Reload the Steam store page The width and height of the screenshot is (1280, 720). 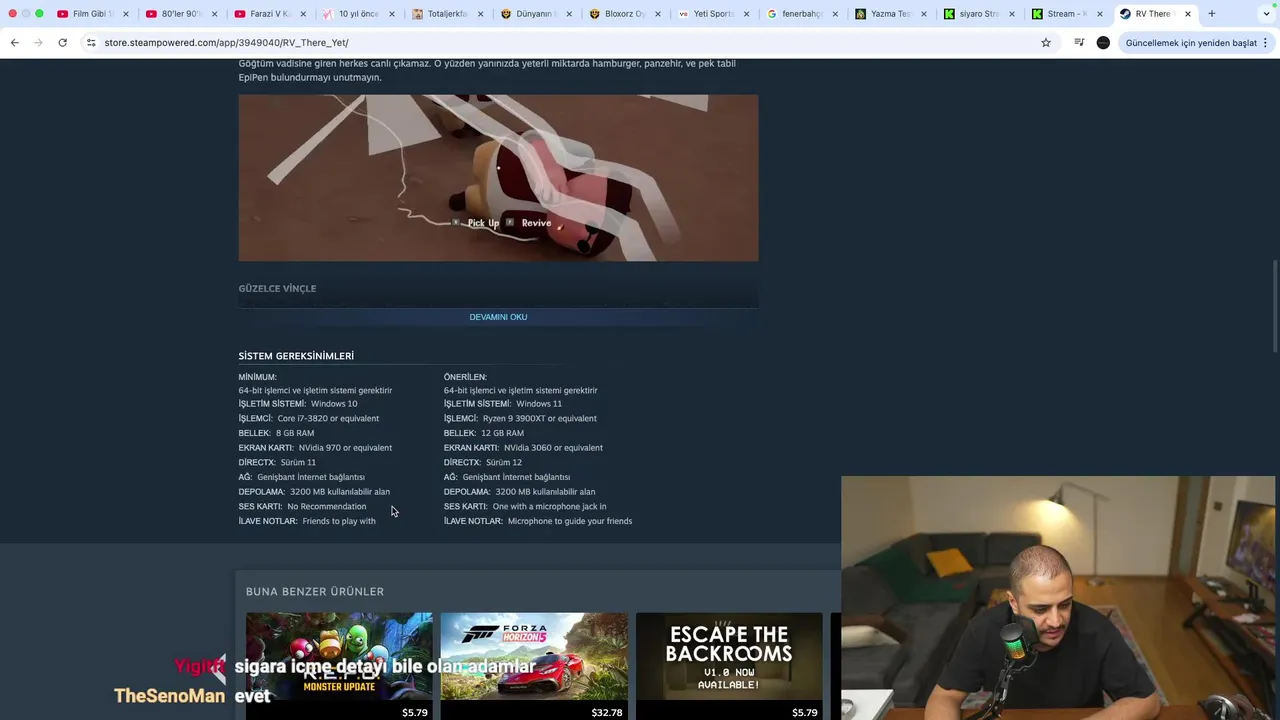coord(62,43)
